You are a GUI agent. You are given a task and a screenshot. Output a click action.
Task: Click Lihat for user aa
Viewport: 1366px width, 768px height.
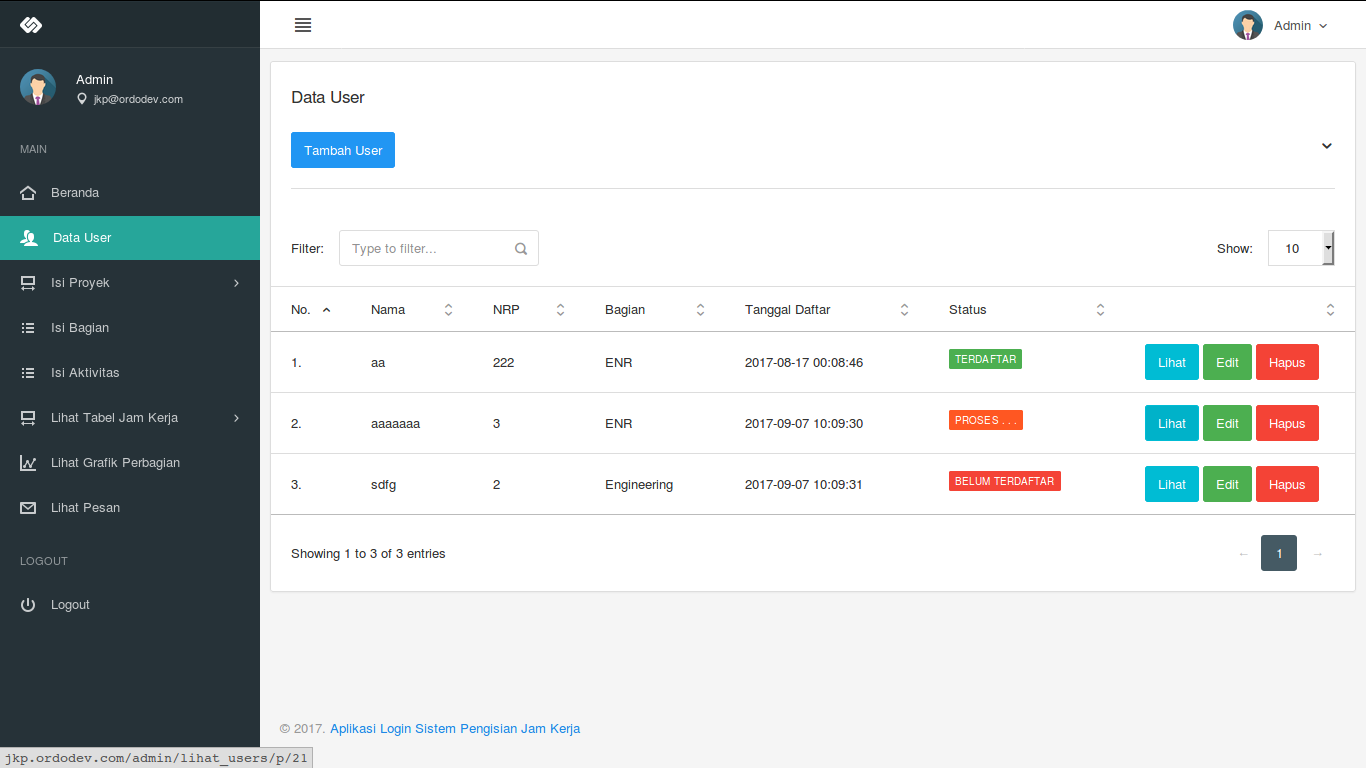coord(1172,362)
